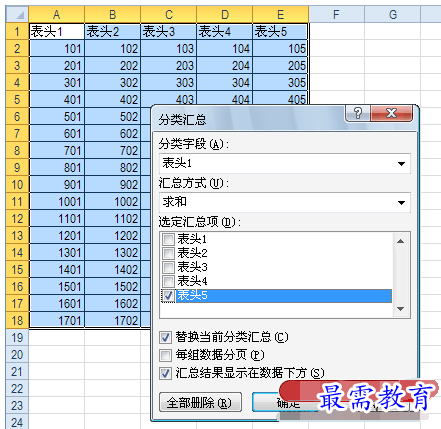
Task: Close the 分类汇总 dialog
Action: click(392, 113)
